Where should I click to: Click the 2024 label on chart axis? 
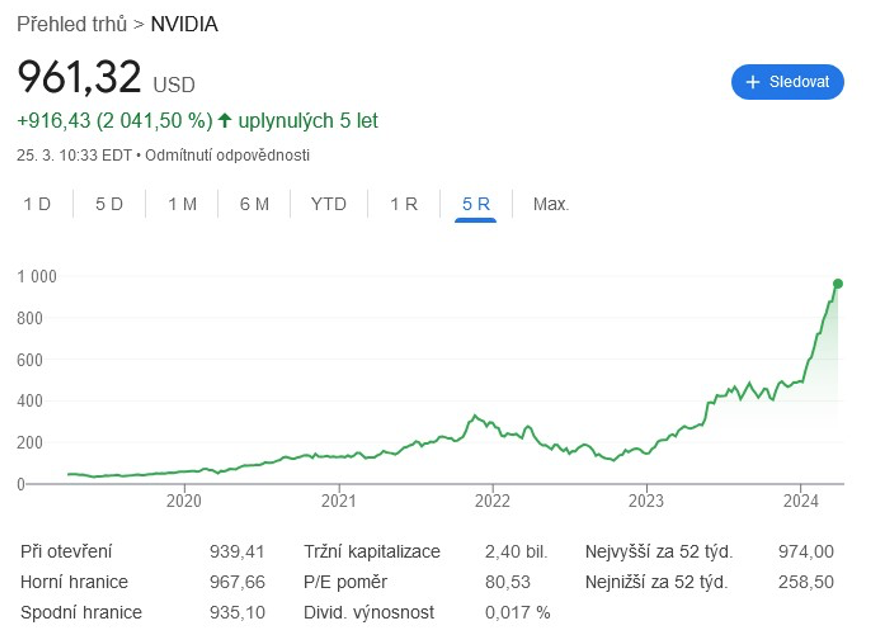(x=801, y=499)
